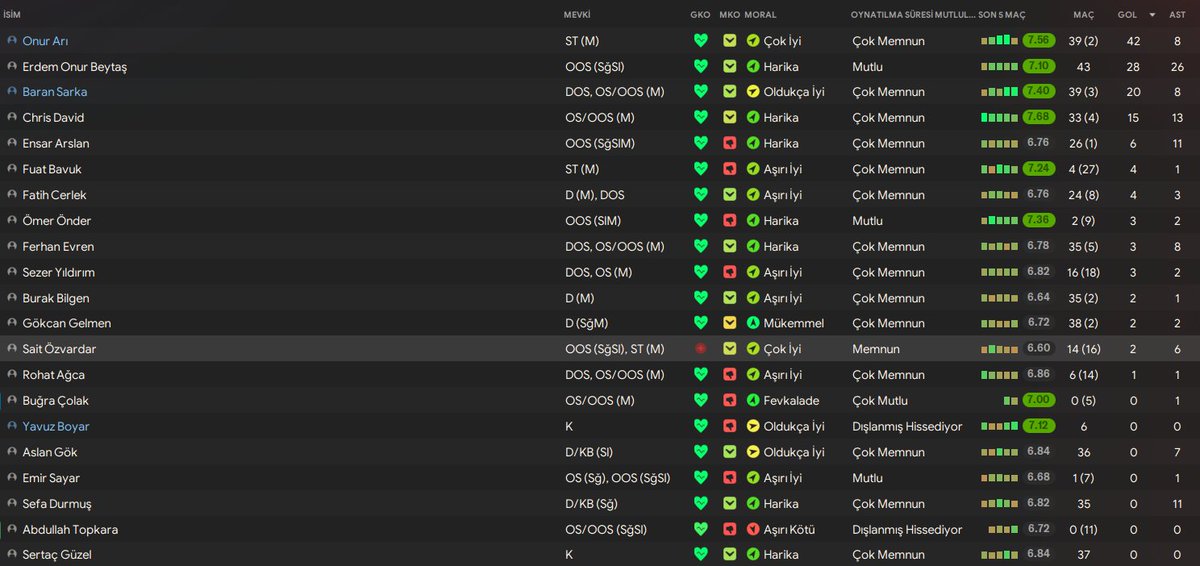Click the green heart icon in Gökcan Gelmen row
Viewport: 1200px width, 566px height.
click(700, 324)
